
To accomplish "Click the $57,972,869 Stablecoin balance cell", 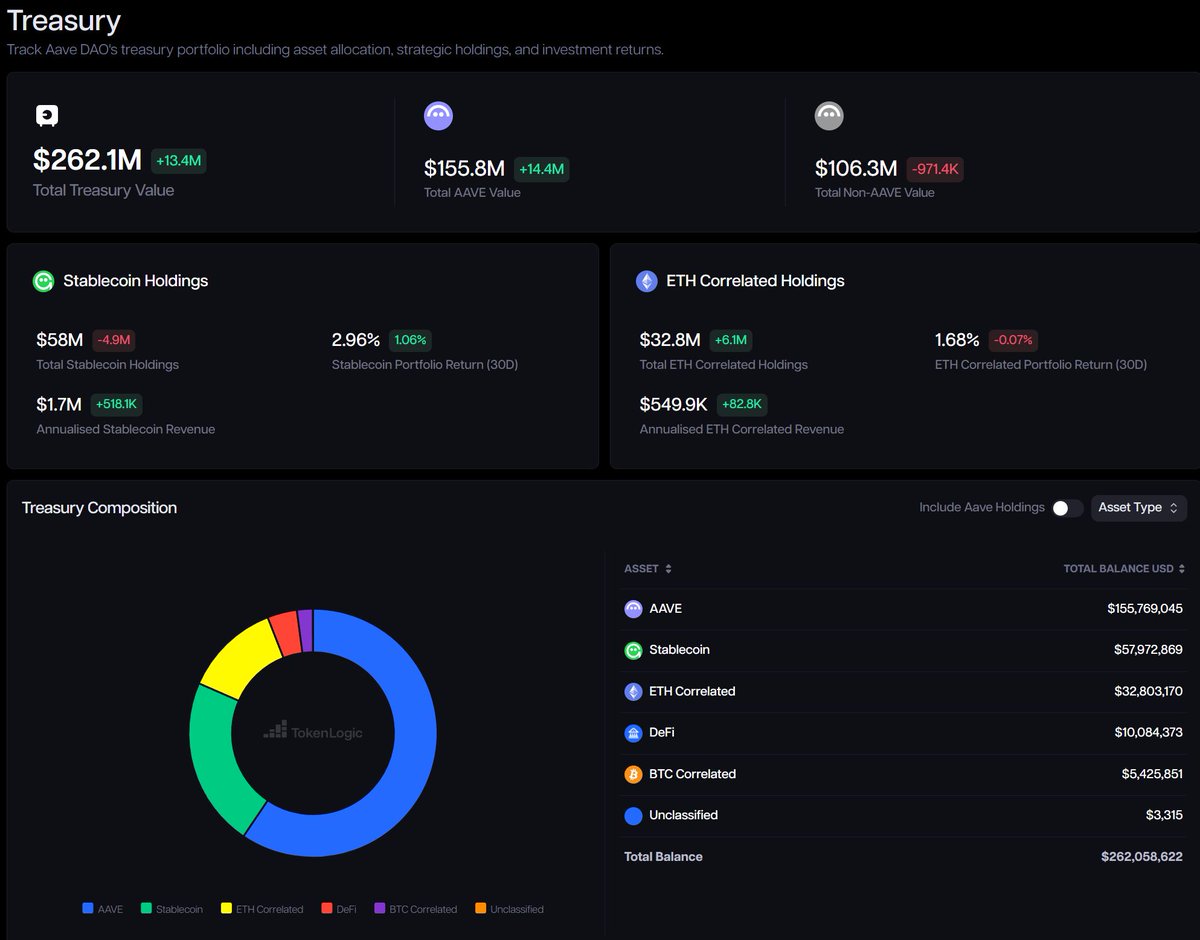I will 1148,650.
